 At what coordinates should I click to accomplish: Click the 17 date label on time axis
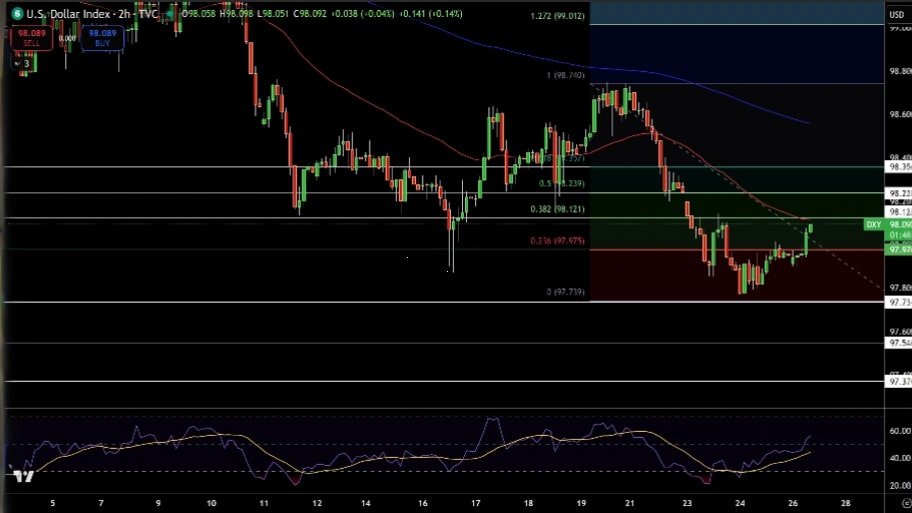(x=476, y=503)
